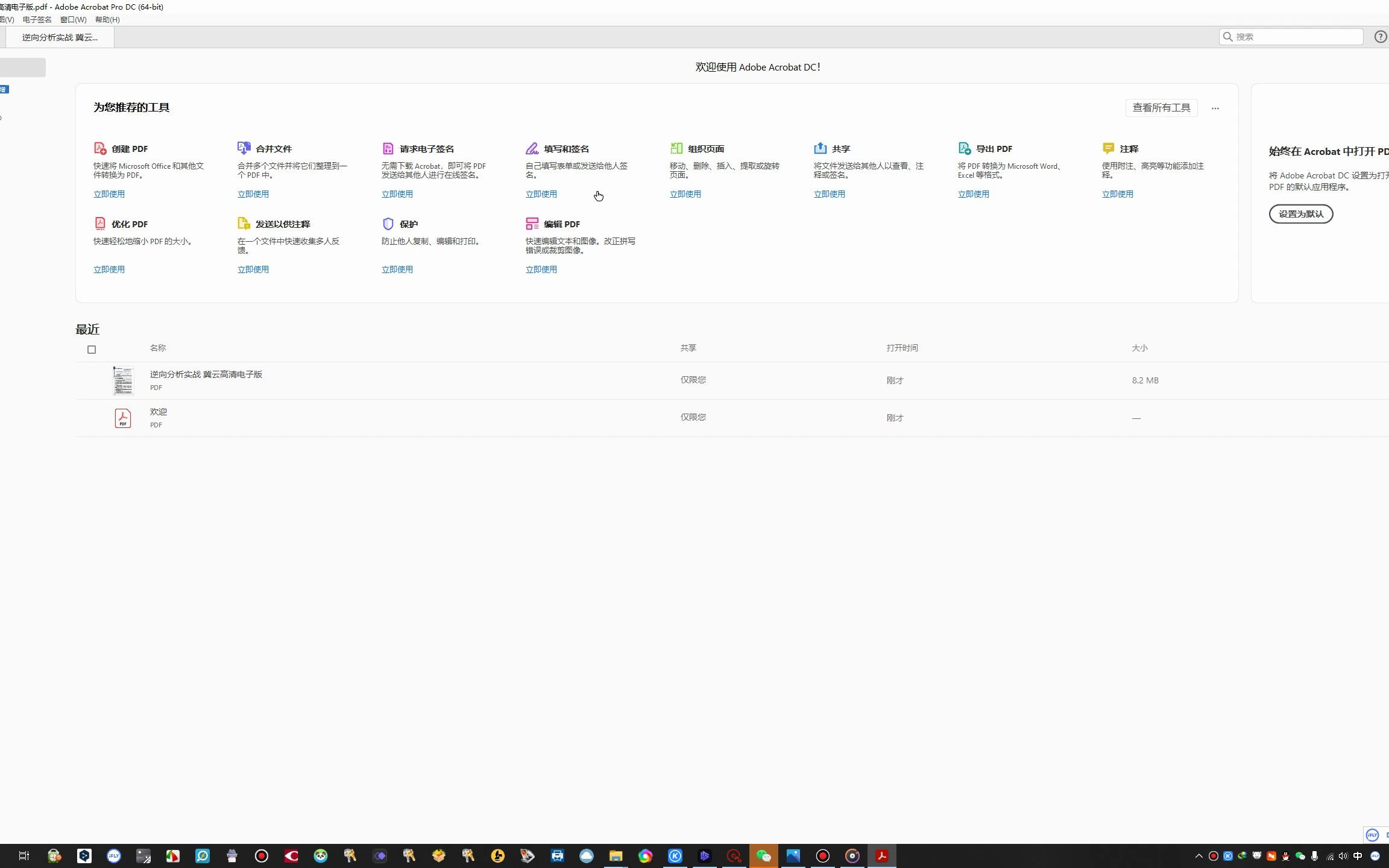Show hidden tray icons with up chevron

[x=1198, y=856]
